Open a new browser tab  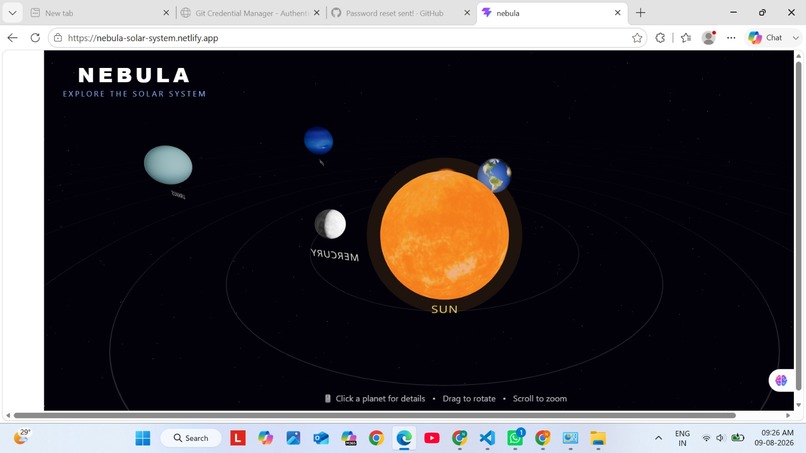[640, 13]
